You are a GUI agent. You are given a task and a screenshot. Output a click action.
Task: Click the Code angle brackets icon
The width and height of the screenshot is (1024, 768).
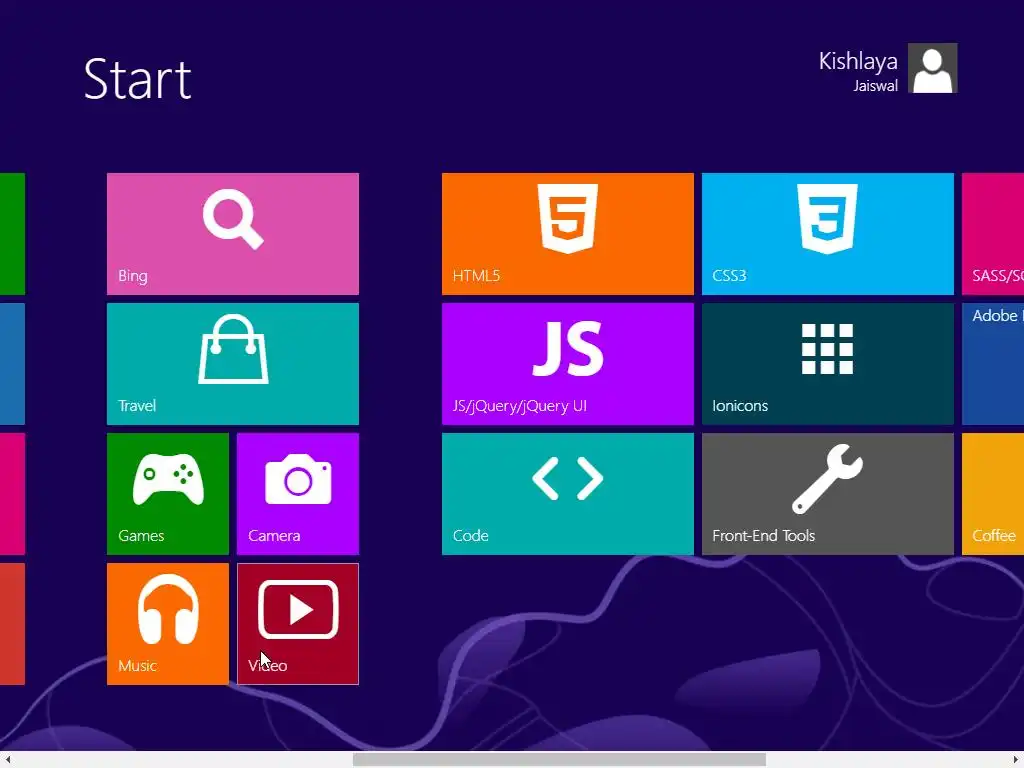[x=568, y=479]
